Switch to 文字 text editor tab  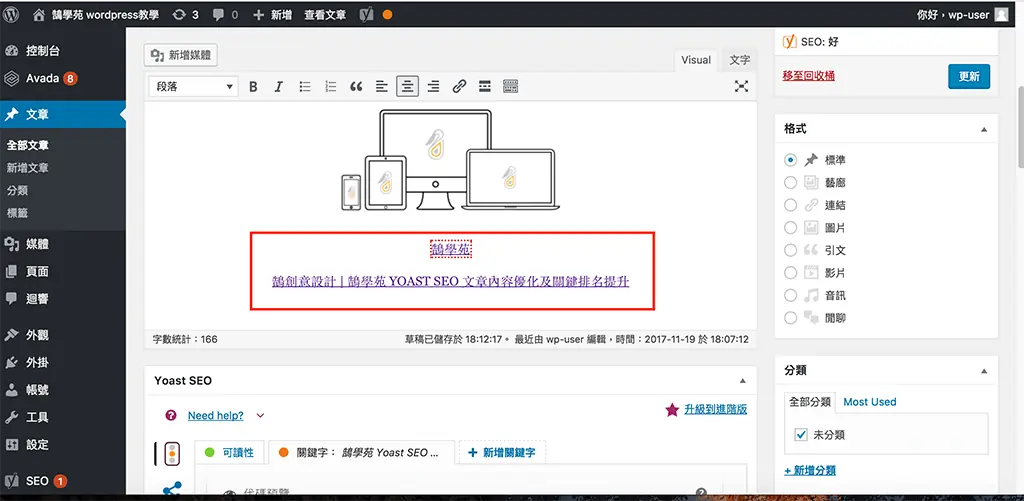coord(739,60)
